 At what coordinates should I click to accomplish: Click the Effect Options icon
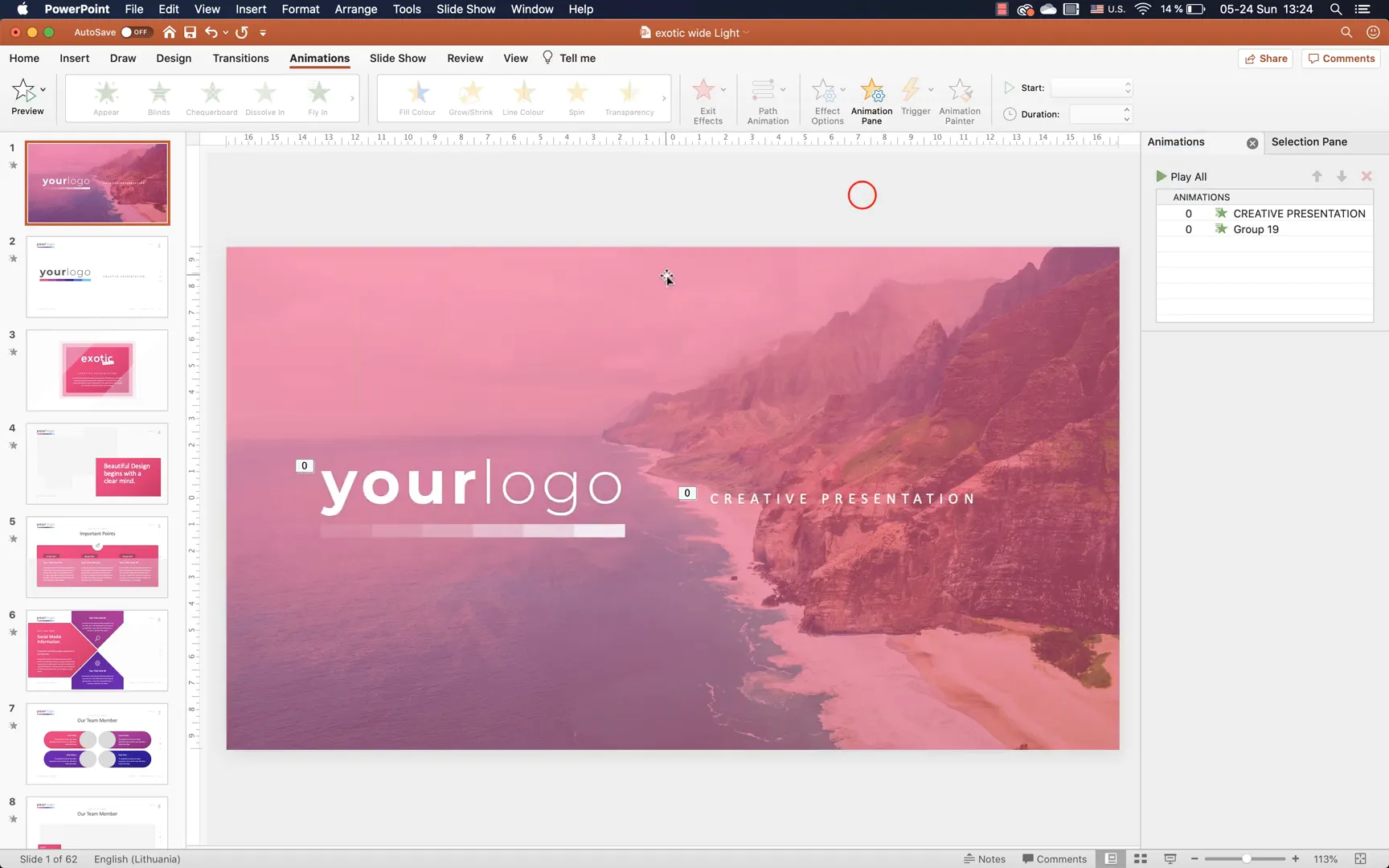coord(824,90)
